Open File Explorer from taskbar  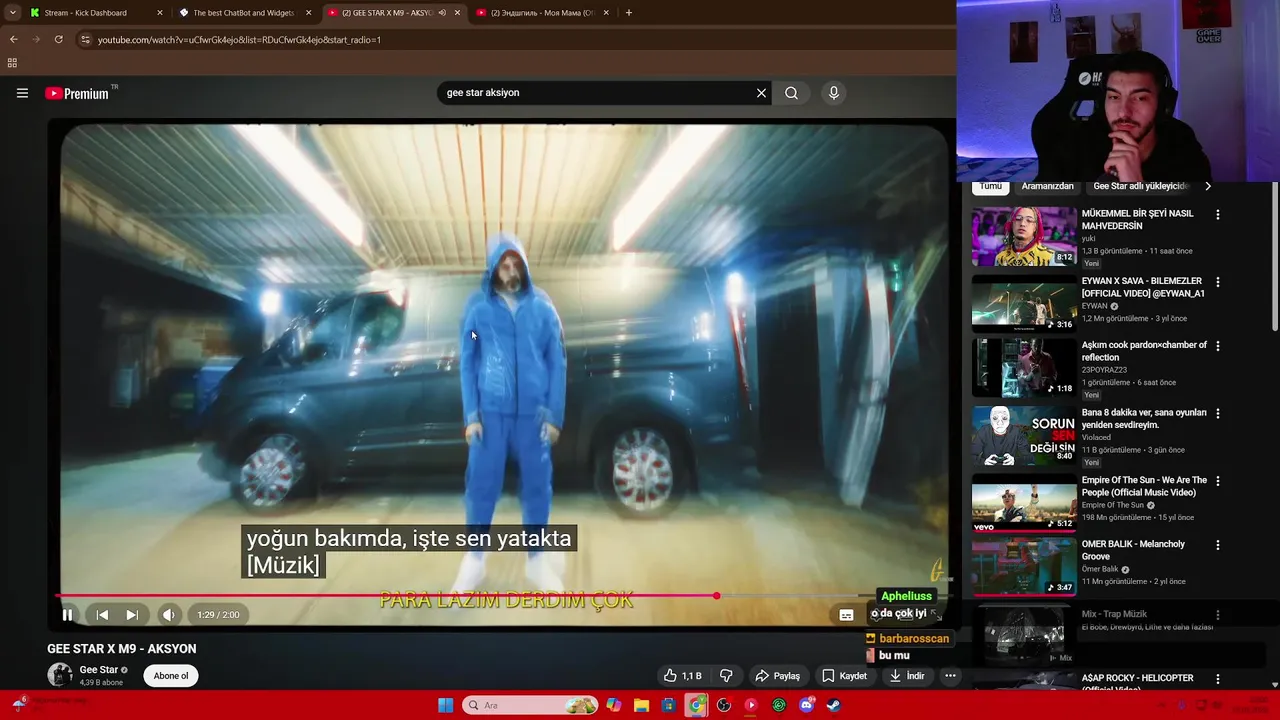[642, 705]
